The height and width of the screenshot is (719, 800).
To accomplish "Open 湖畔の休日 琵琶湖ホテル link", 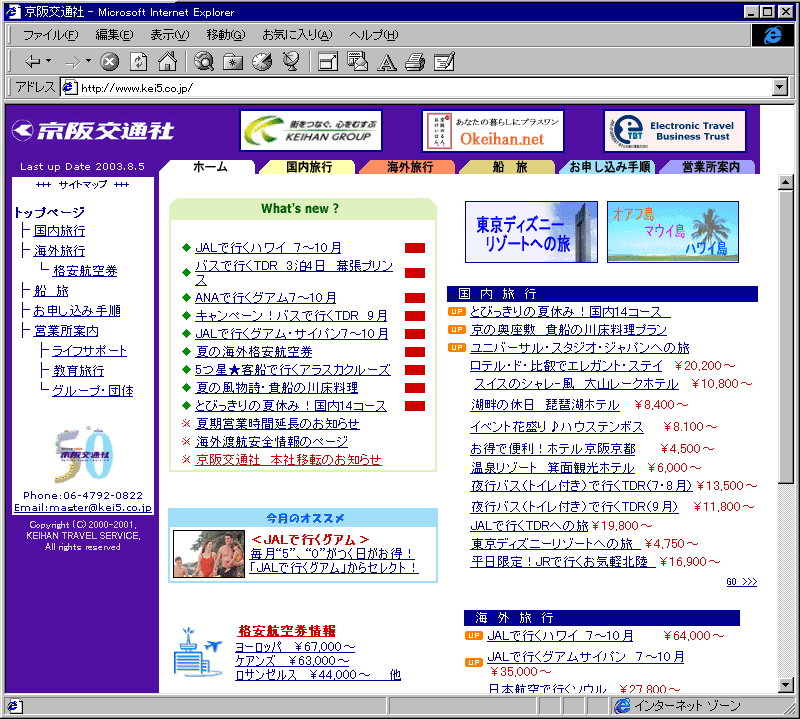I will (545, 405).
